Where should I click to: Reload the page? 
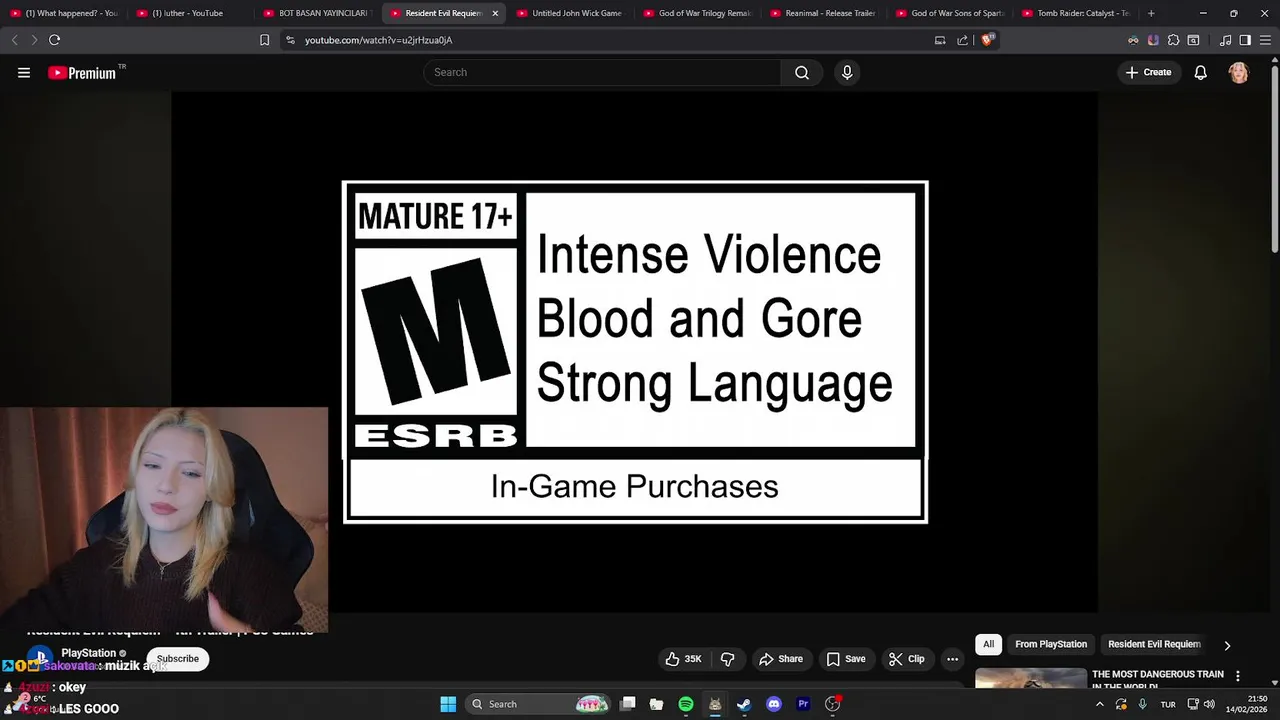[x=54, y=40]
